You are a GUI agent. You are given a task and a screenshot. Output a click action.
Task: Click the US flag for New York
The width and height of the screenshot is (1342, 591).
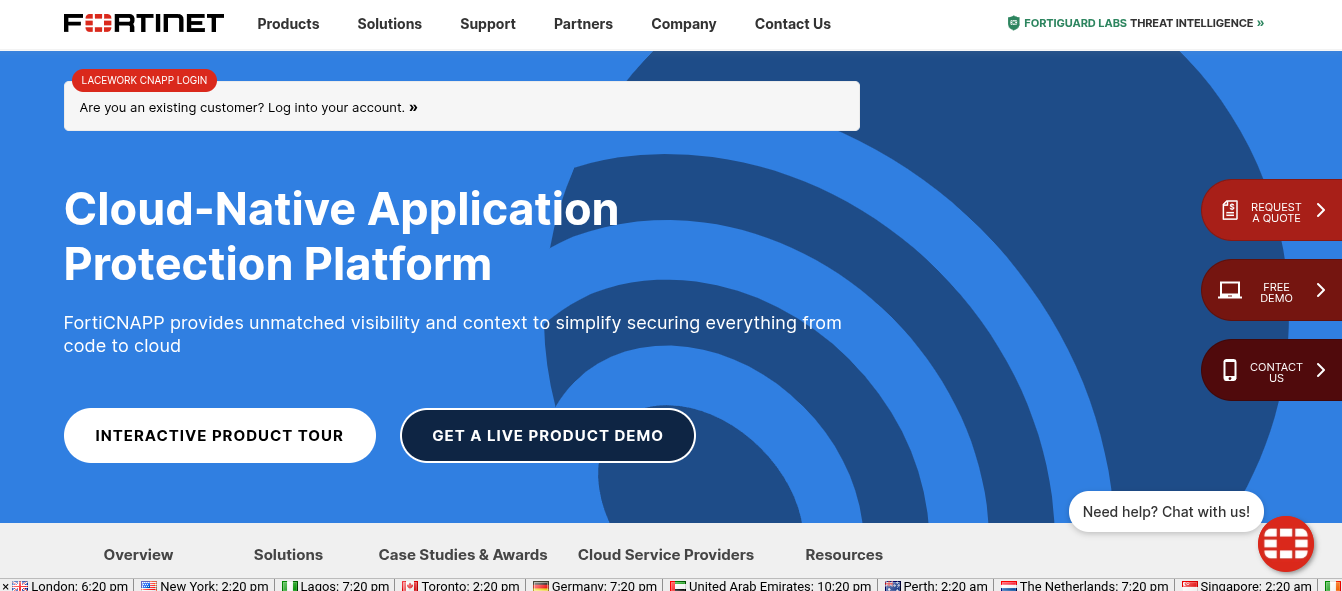(x=149, y=586)
